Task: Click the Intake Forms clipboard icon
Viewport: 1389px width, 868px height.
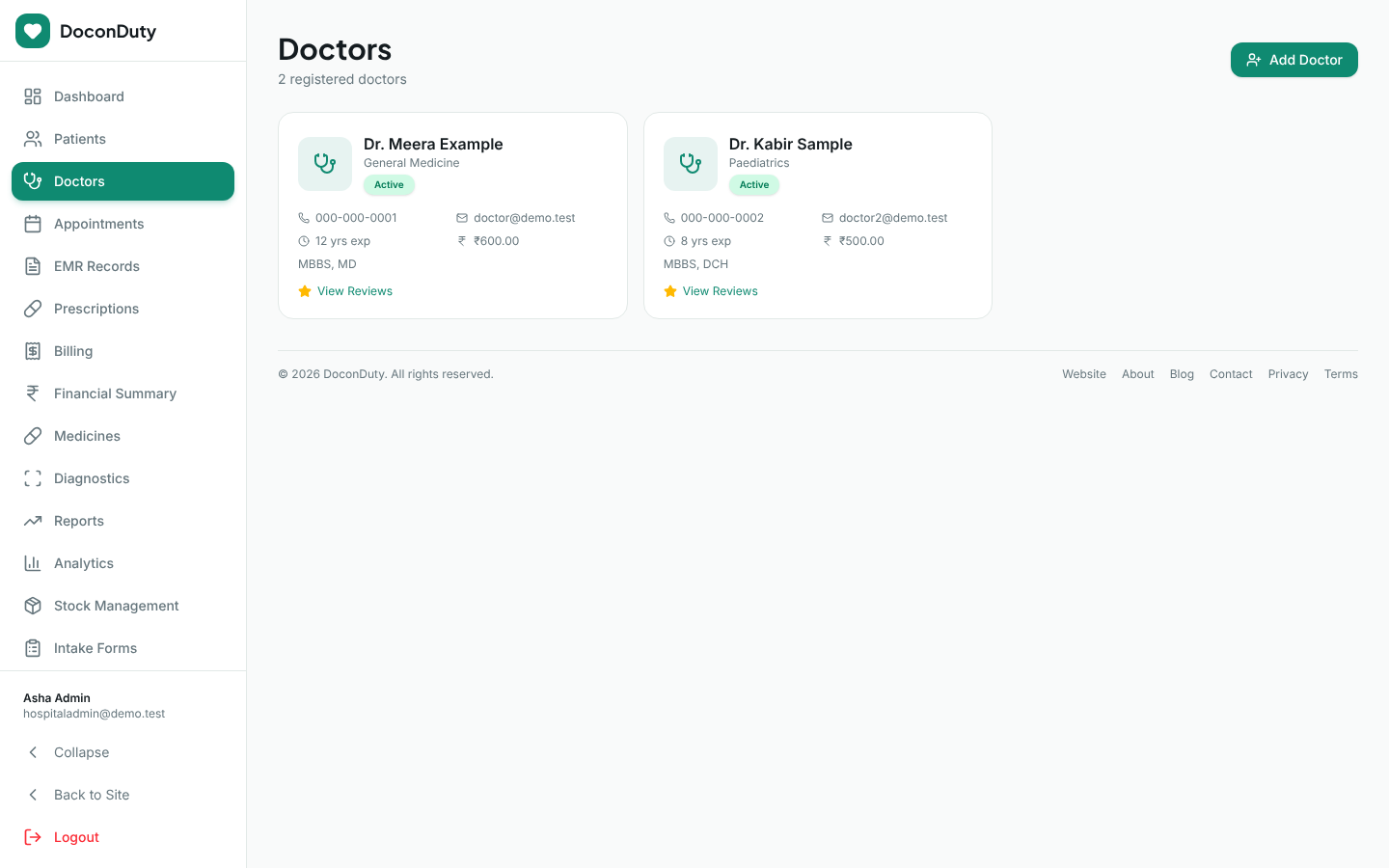Action: (33, 648)
